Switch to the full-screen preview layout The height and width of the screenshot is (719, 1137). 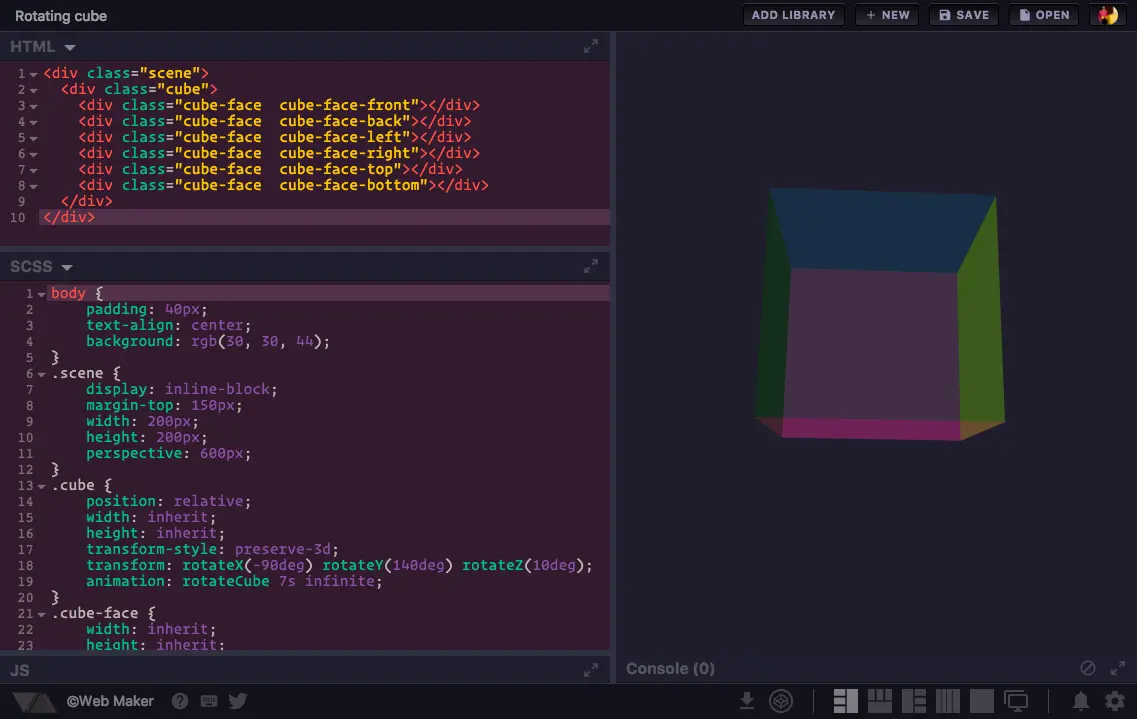[x=982, y=701]
